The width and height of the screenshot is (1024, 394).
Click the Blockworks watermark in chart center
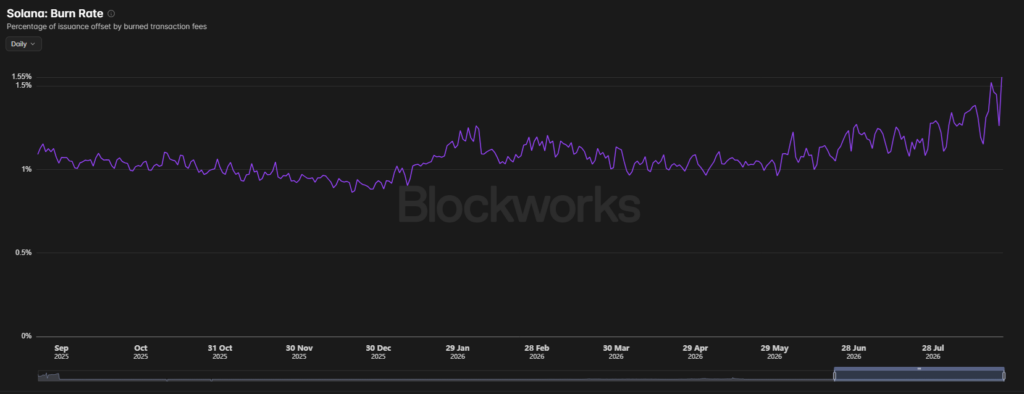coord(519,205)
